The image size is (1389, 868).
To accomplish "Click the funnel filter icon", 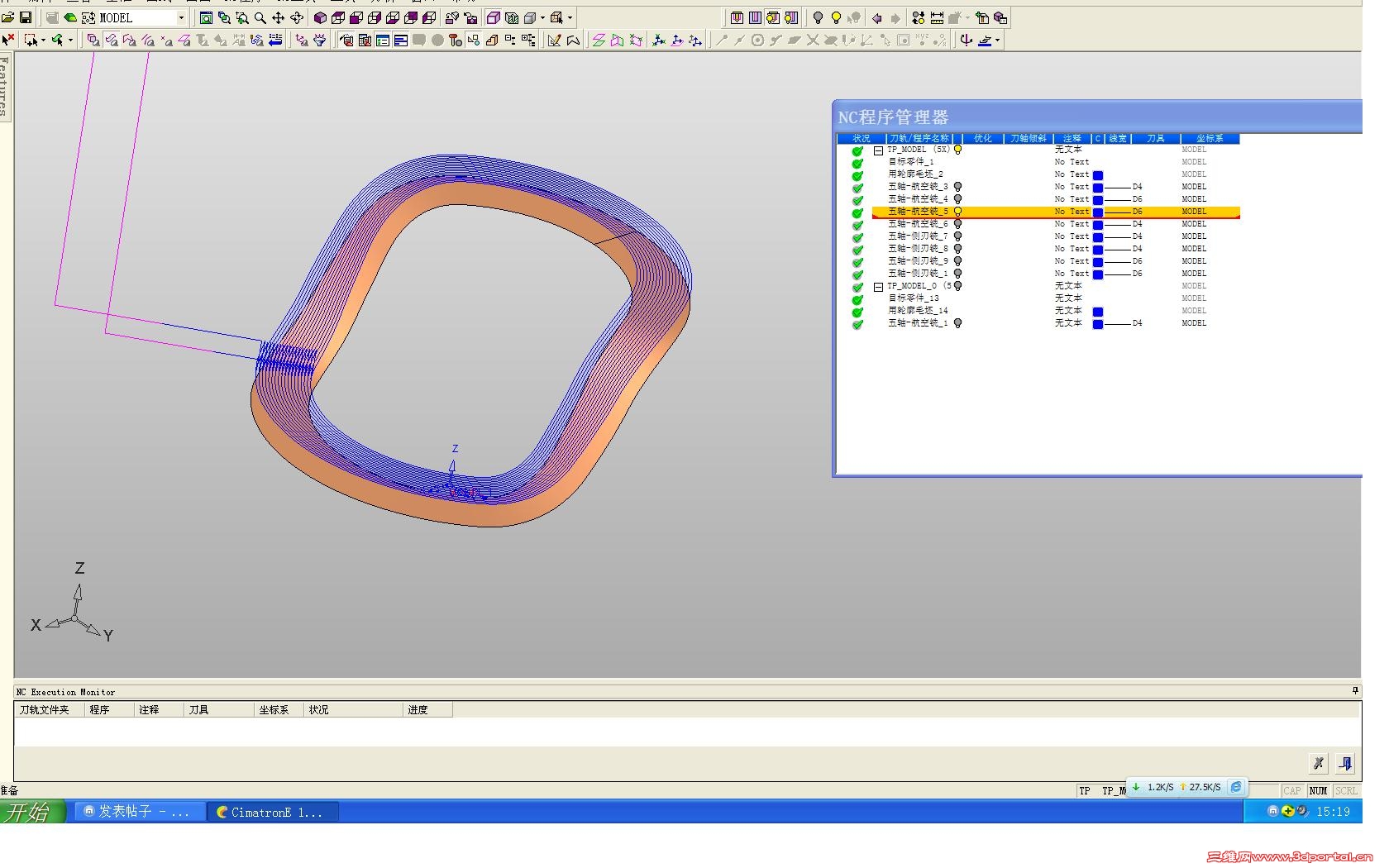I will click(x=319, y=40).
